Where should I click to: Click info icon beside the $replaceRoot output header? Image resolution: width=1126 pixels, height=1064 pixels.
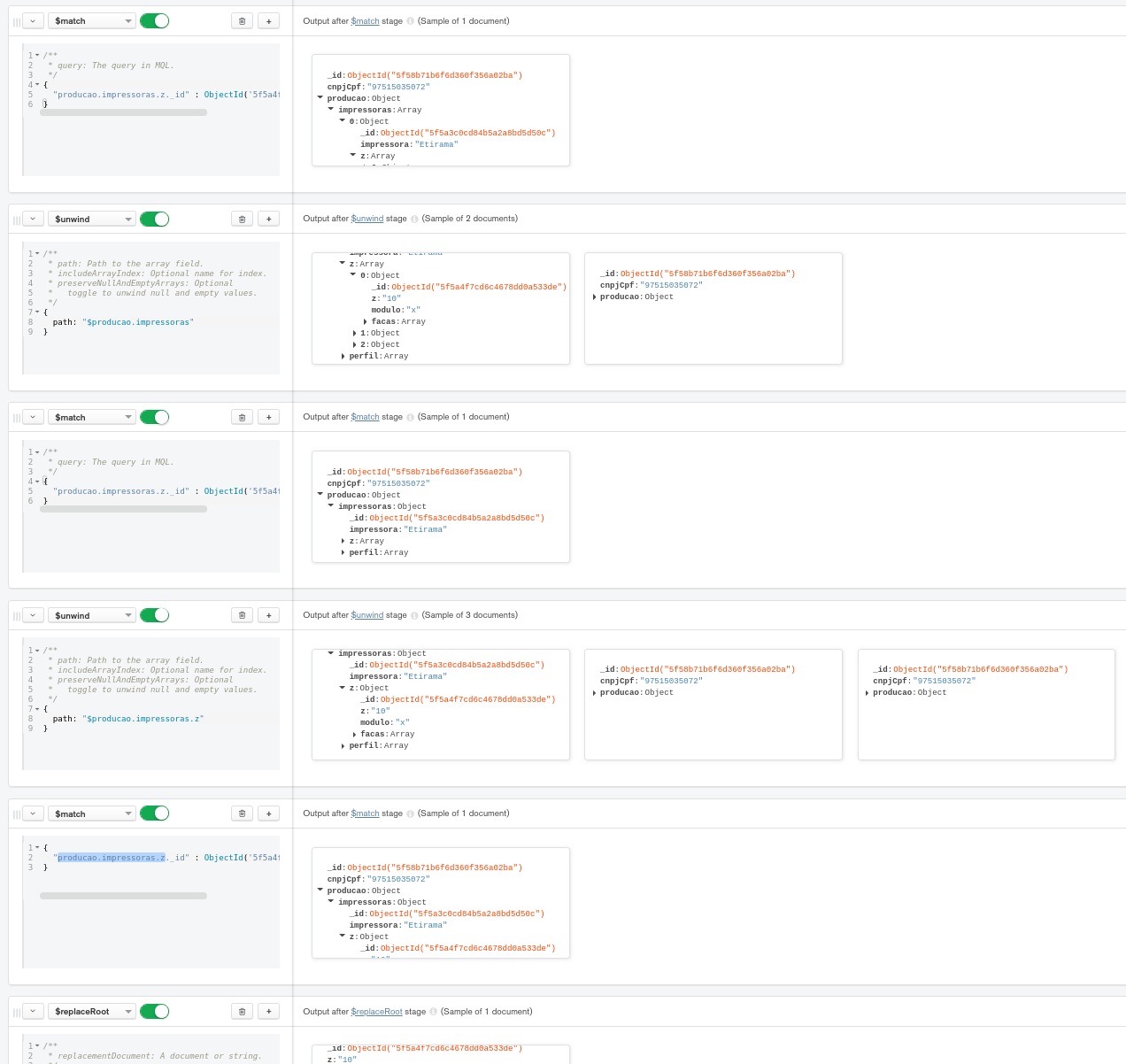[x=433, y=1012]
